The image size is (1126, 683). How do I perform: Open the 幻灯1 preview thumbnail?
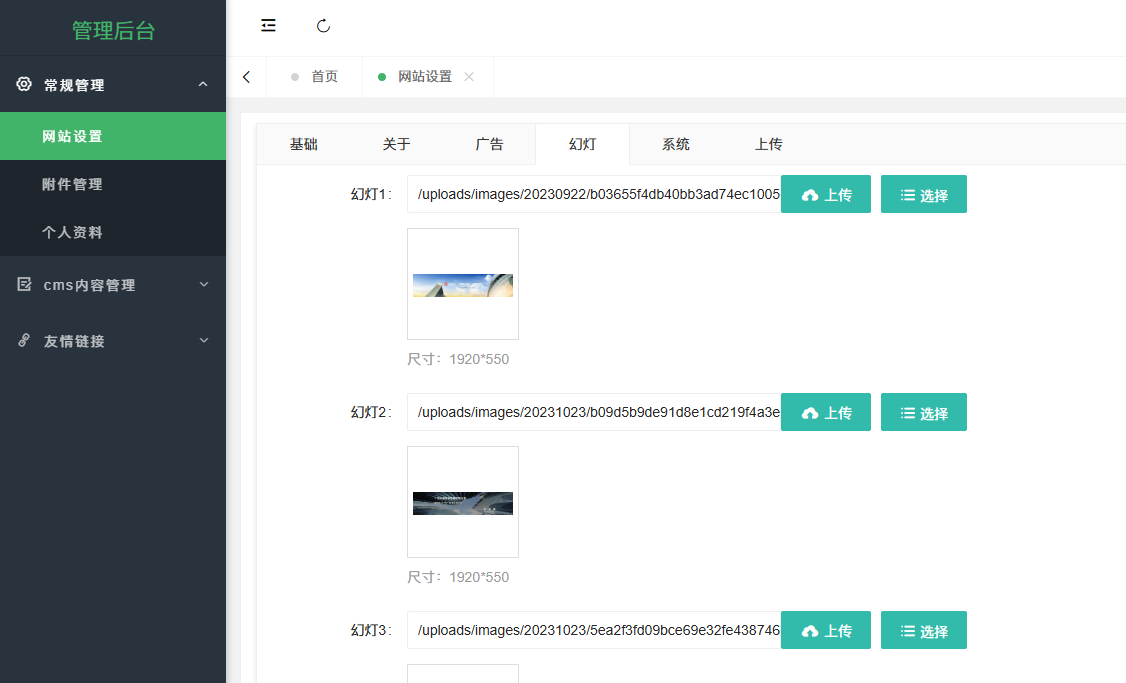462,284
